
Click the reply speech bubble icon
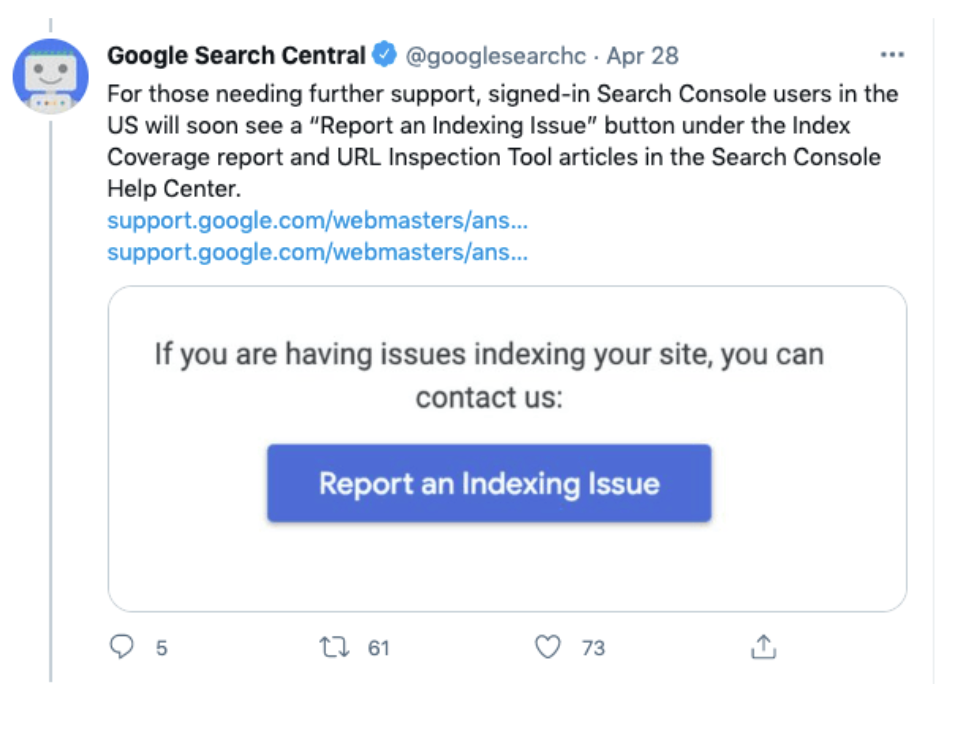click(x=121, y=648)
